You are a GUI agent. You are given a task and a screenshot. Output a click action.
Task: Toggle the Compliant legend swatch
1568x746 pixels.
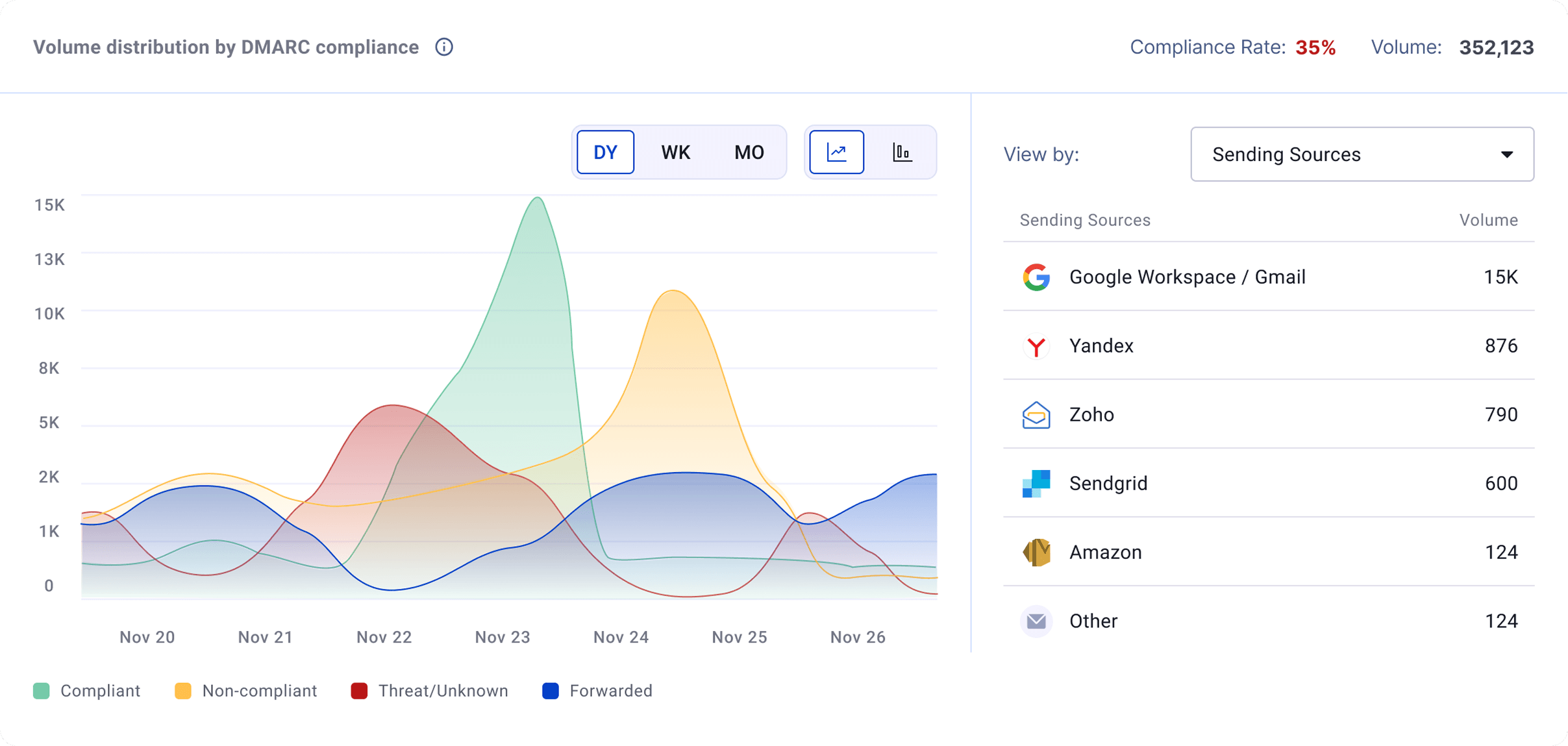(42, 691)
